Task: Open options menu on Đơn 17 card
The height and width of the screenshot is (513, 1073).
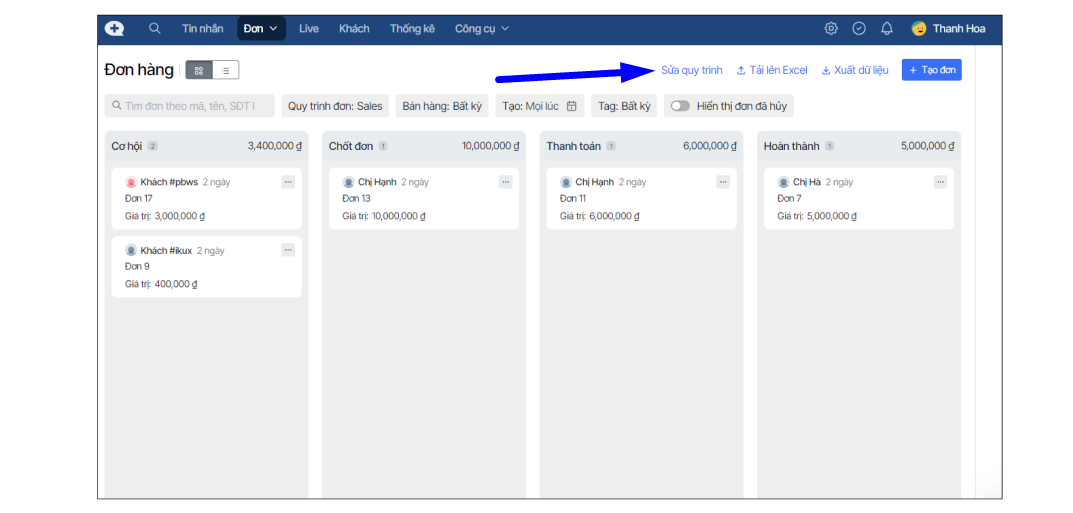Action: [x=288, y=182]
